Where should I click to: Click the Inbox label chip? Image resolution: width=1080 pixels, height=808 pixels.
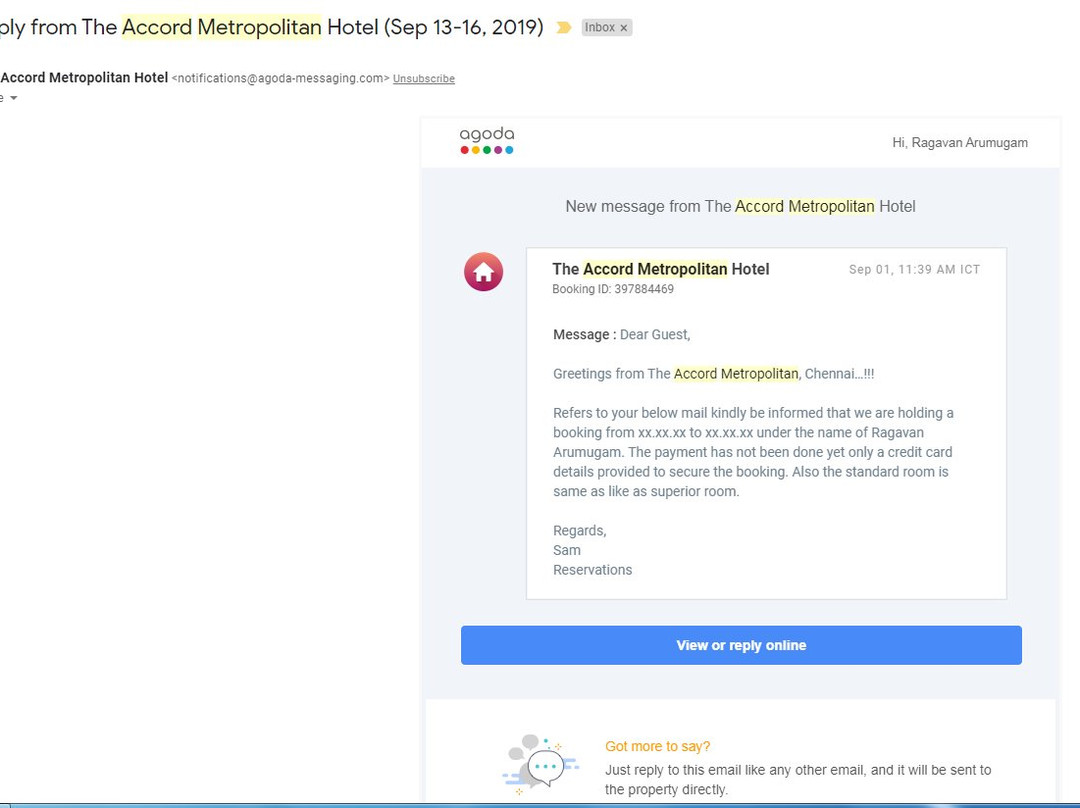pyautogui.click(x=599, y=28)
